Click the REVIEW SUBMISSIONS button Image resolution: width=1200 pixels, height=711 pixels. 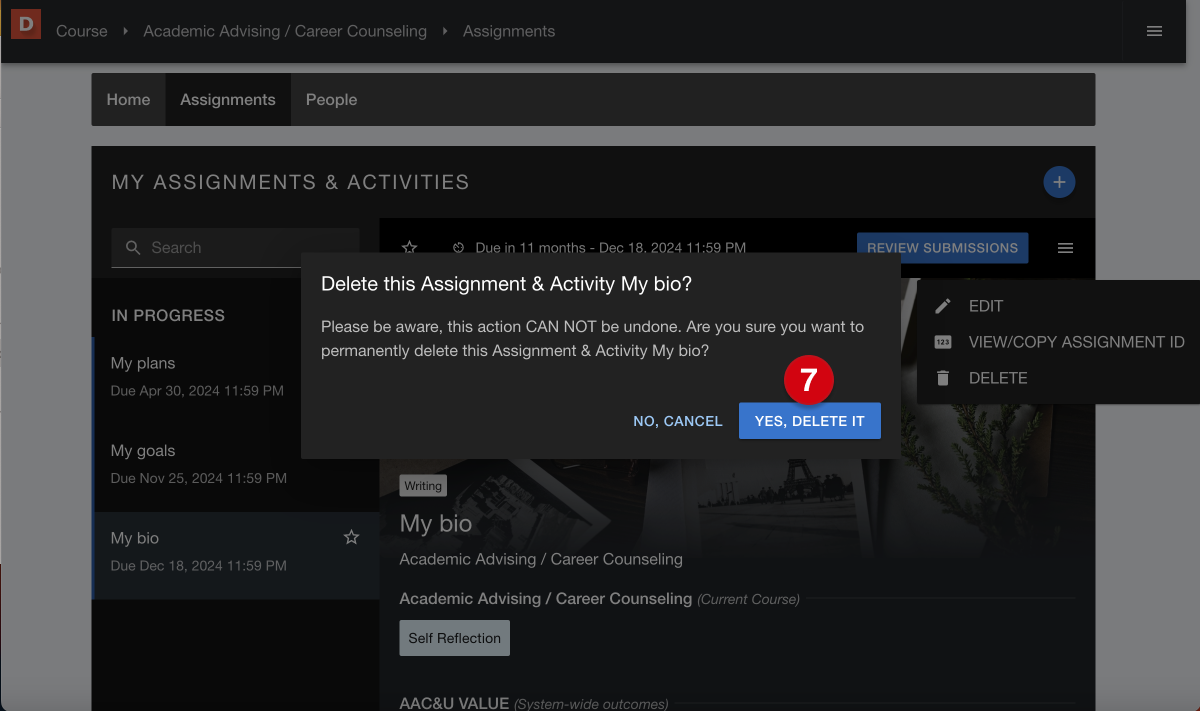(942, 248)
